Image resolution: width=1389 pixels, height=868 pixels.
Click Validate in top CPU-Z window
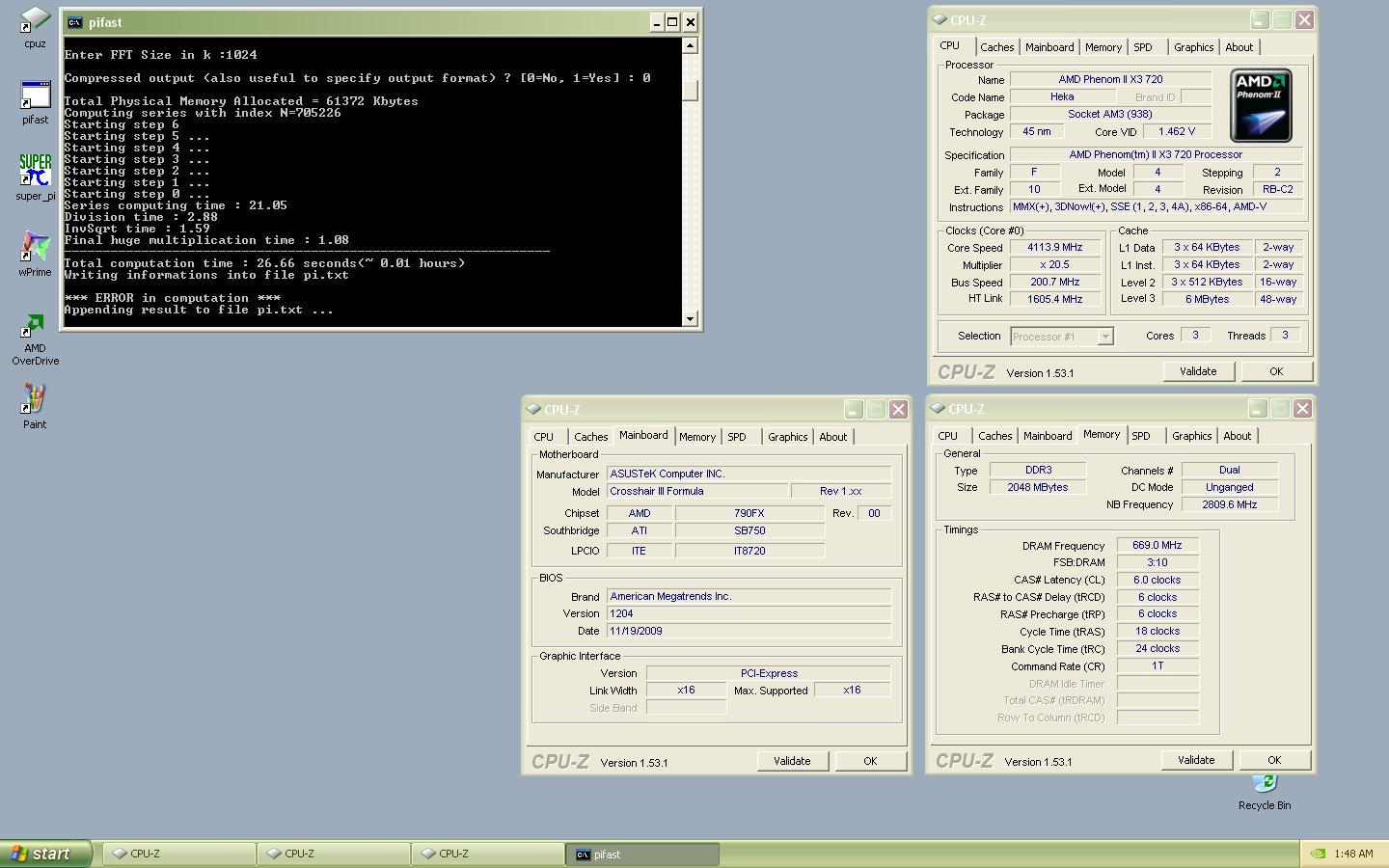point(1198,371)
